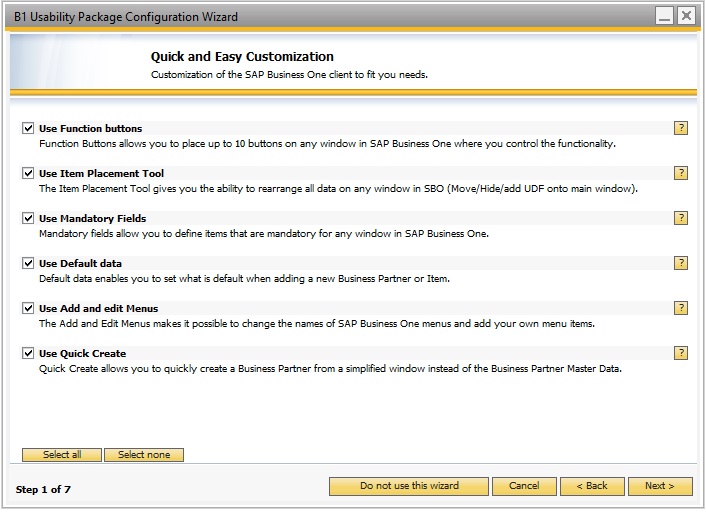Uncheck the Use Default data checkbox
Screen dimensions: 706x512
28,263
